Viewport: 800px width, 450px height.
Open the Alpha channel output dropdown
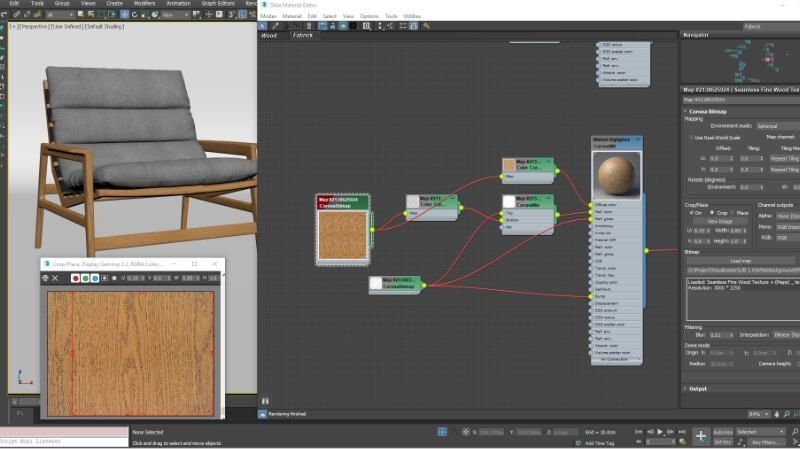point(788,216)
